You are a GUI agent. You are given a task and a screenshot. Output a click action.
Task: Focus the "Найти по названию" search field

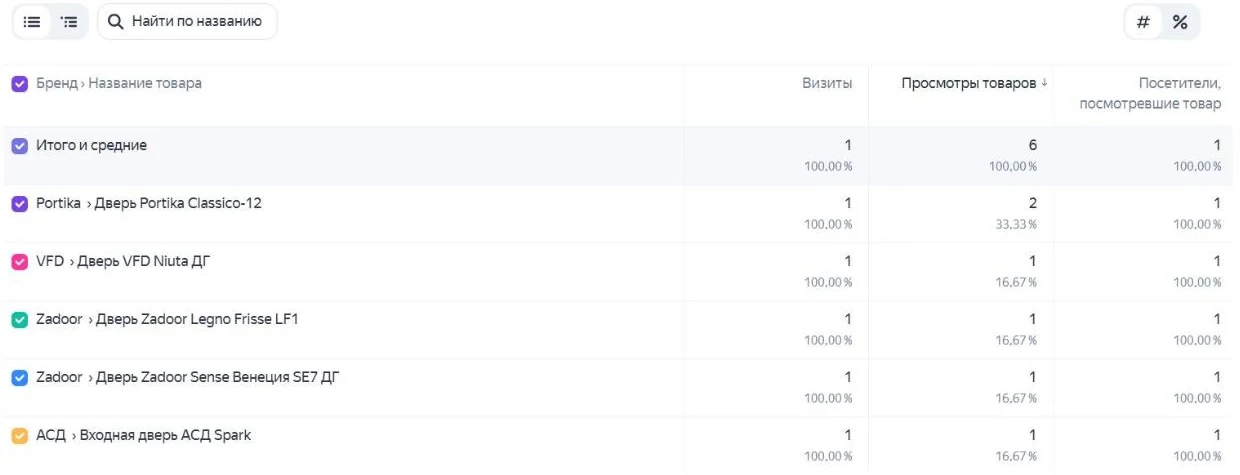(187, 22)
